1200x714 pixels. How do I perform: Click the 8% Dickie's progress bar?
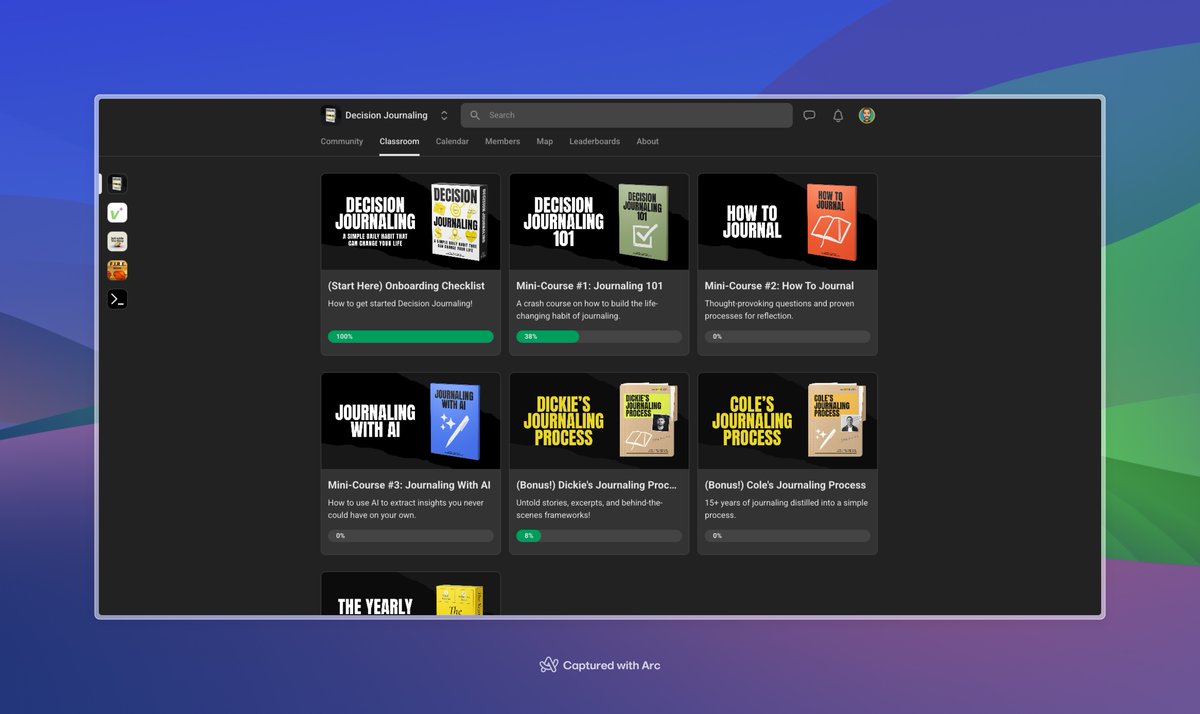[599, 536]
